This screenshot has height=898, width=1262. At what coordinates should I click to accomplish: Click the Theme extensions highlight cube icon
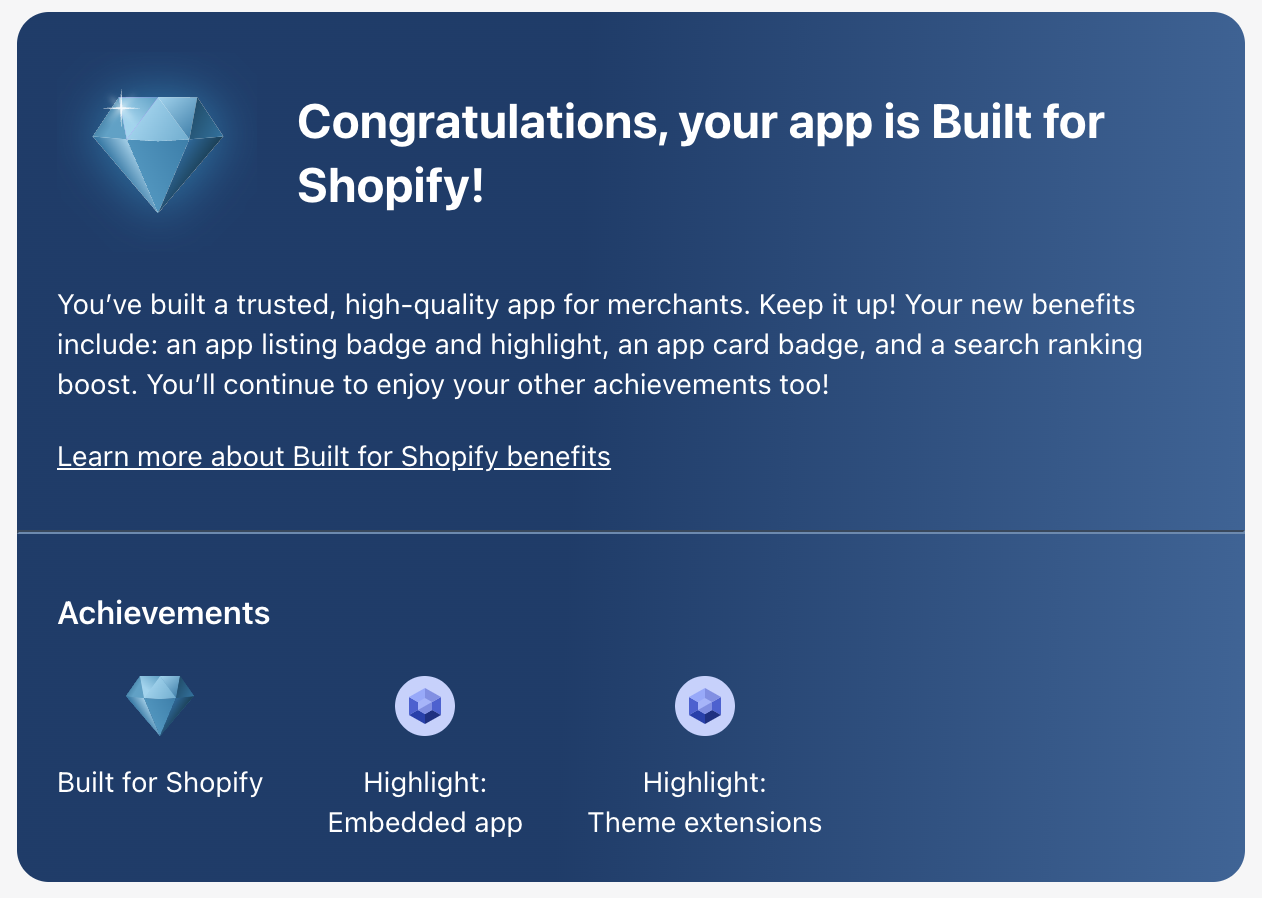click(x=705, y=706)
